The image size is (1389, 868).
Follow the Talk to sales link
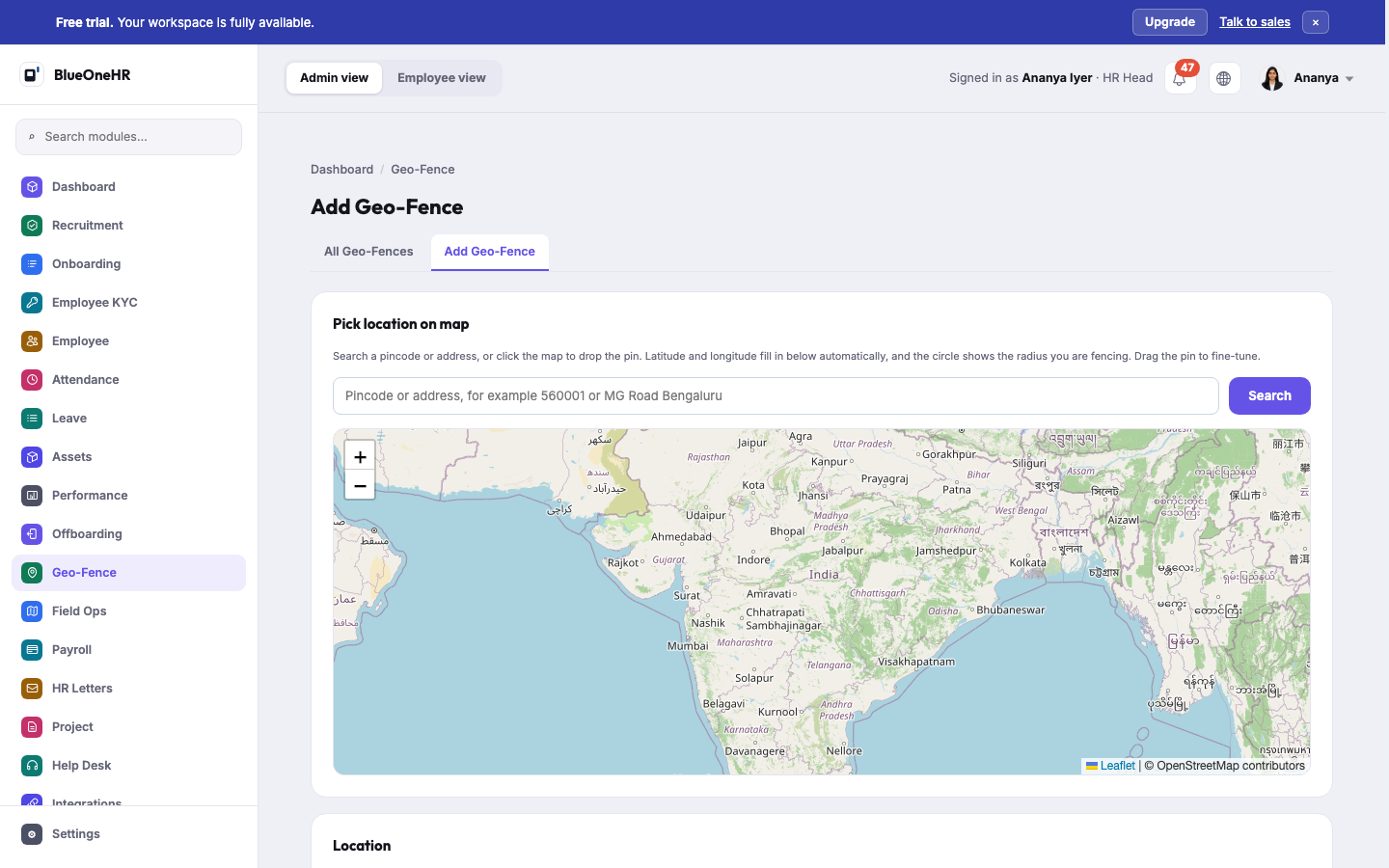pos(1255,22)
